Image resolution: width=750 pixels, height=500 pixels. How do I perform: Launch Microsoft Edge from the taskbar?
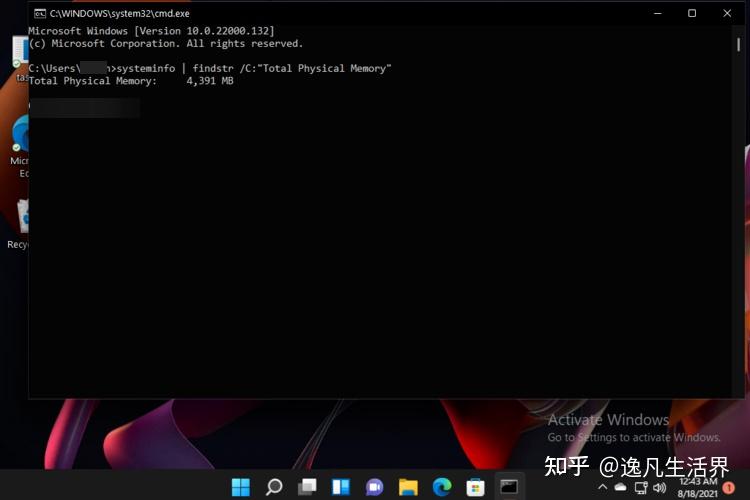tap(442, 487)
